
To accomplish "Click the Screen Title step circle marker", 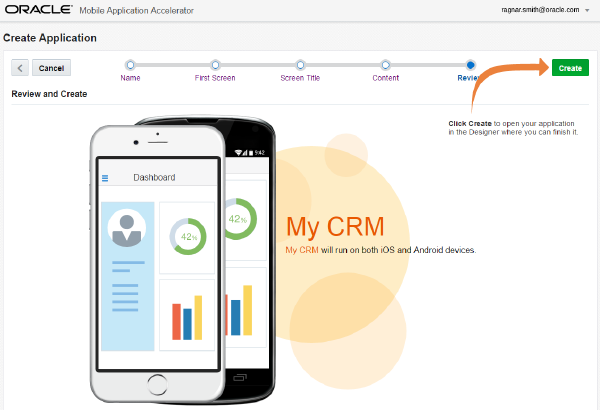I will [x=300, y=65].
